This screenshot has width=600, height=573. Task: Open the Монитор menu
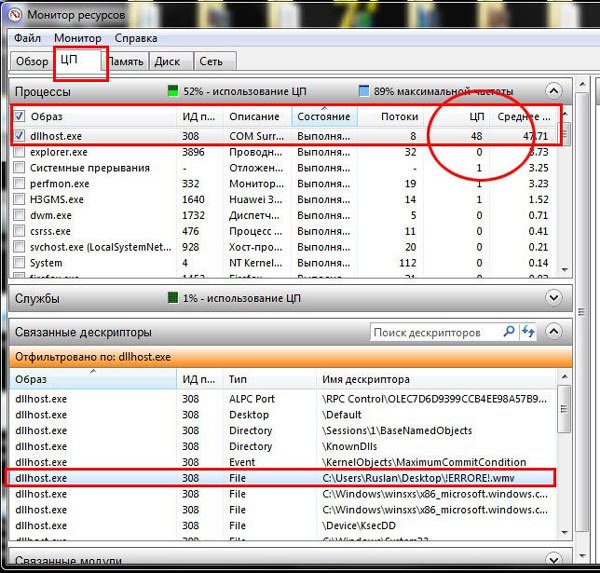pos(78,38)
